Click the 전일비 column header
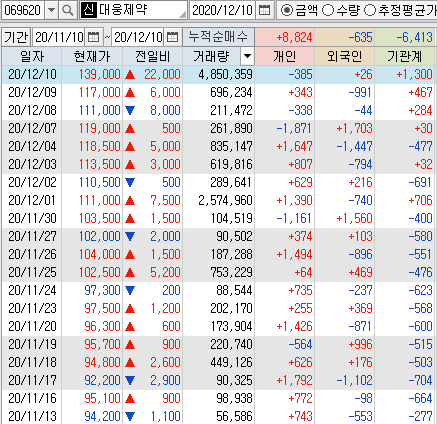Screen dimensions: 437x424 coord(153,56)
